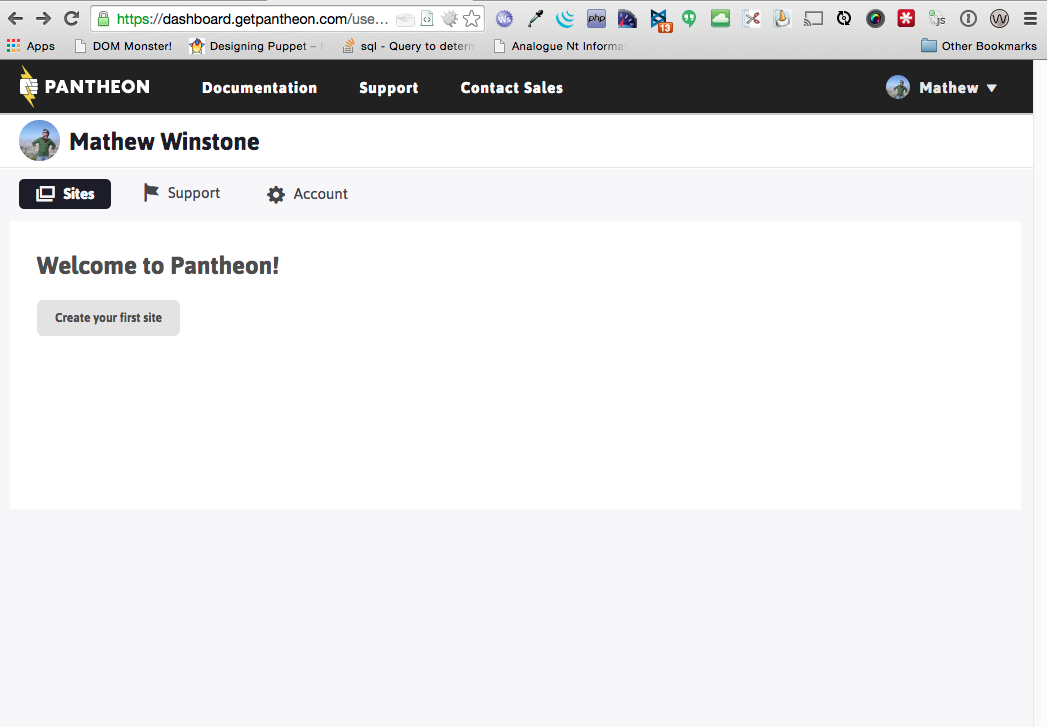Click the envelope icon in the address bar

tap(405, 19)
